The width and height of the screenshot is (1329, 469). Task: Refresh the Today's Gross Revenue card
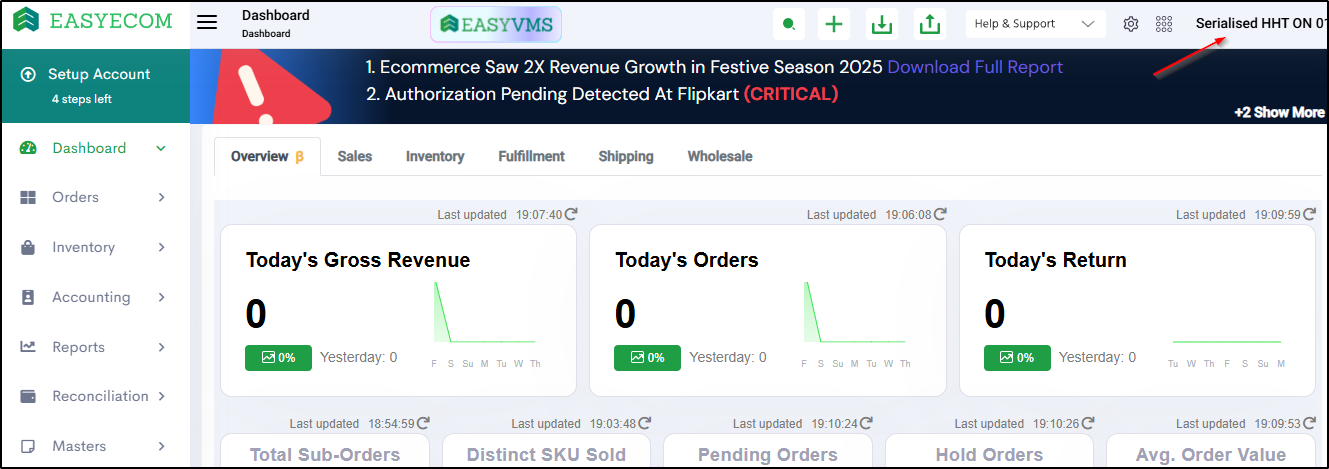pos(571,214)
